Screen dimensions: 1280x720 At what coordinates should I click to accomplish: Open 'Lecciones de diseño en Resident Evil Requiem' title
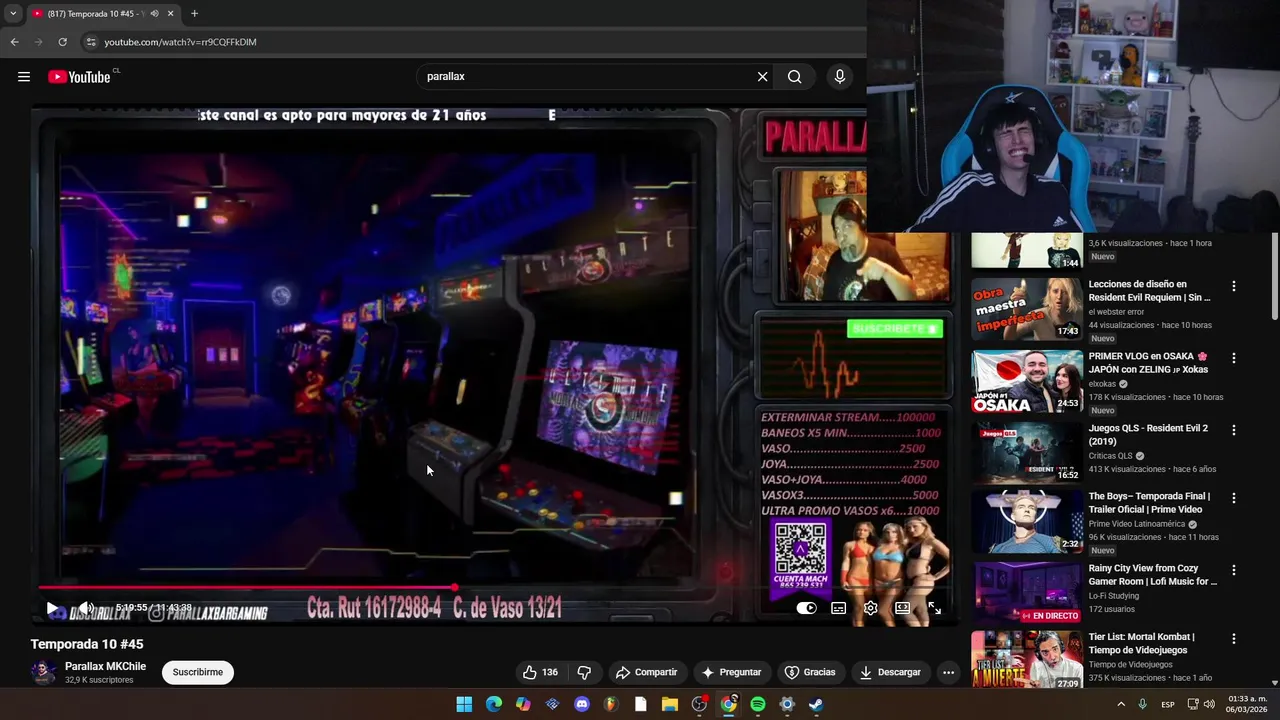click(x=1149, y=291)
